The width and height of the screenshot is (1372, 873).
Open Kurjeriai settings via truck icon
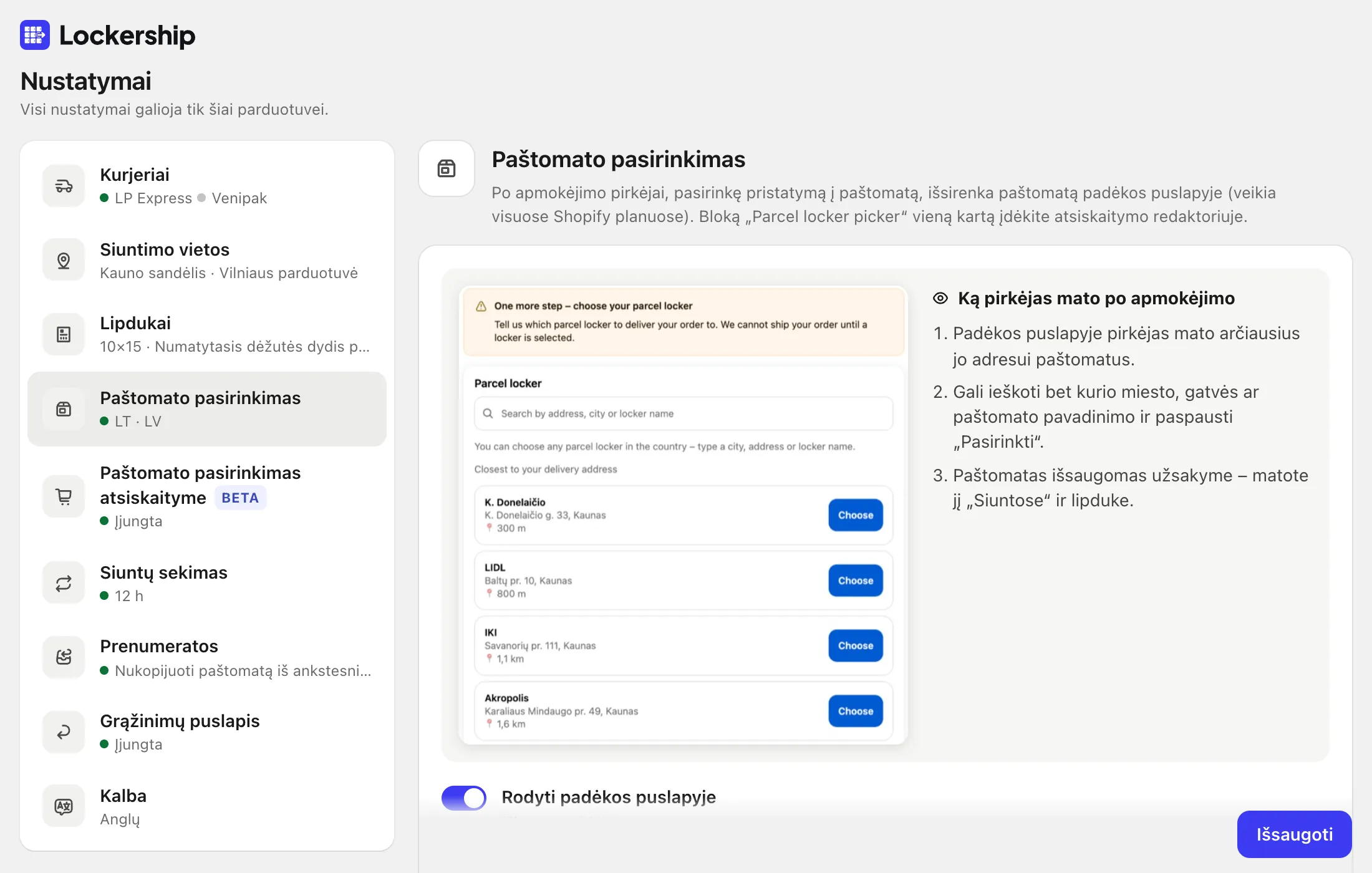click(64, 186)
